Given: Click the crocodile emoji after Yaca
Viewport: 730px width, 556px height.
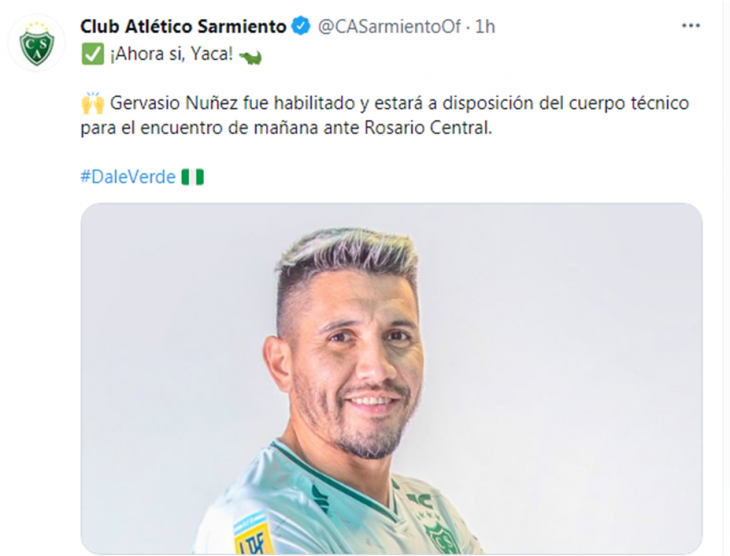Looking at the screenshot, I should point(250,57).
